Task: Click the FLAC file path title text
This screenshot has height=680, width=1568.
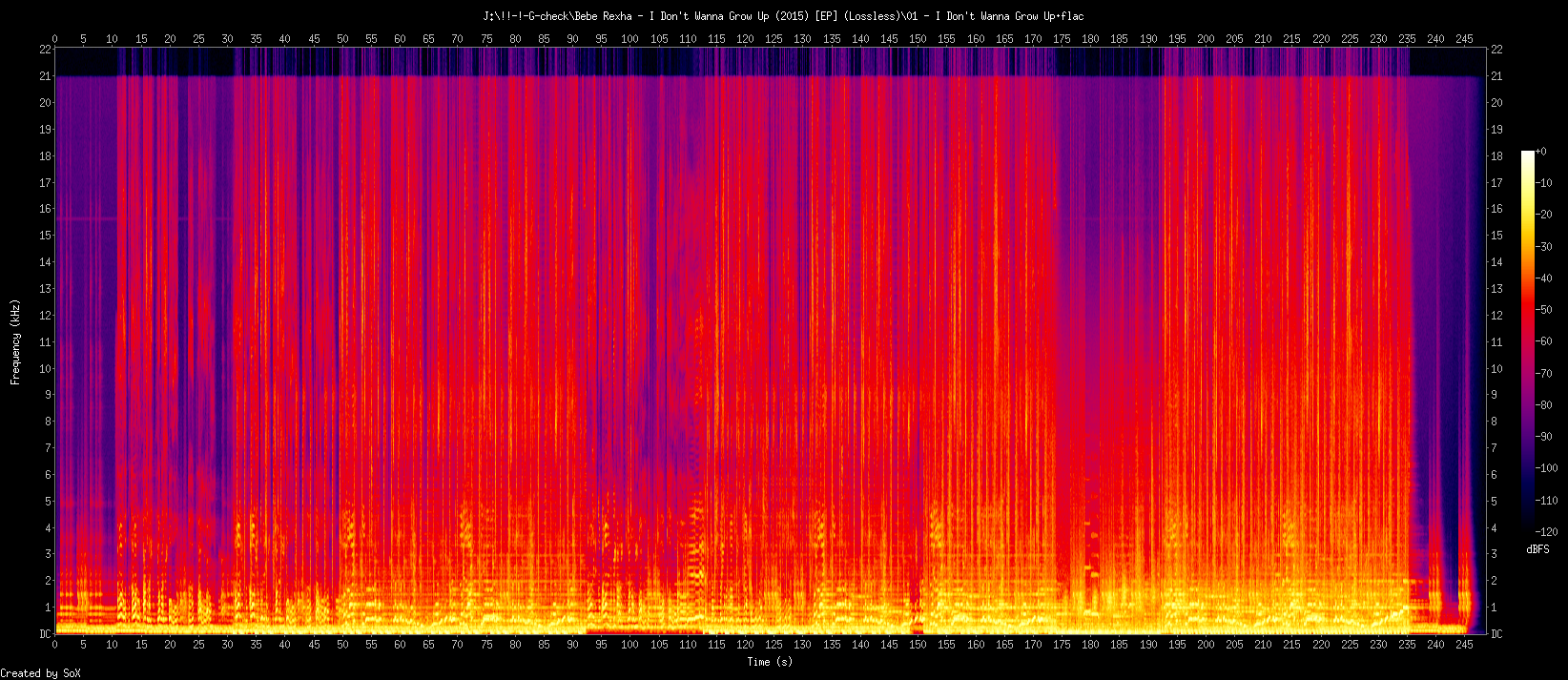Action: pos(783,16)
